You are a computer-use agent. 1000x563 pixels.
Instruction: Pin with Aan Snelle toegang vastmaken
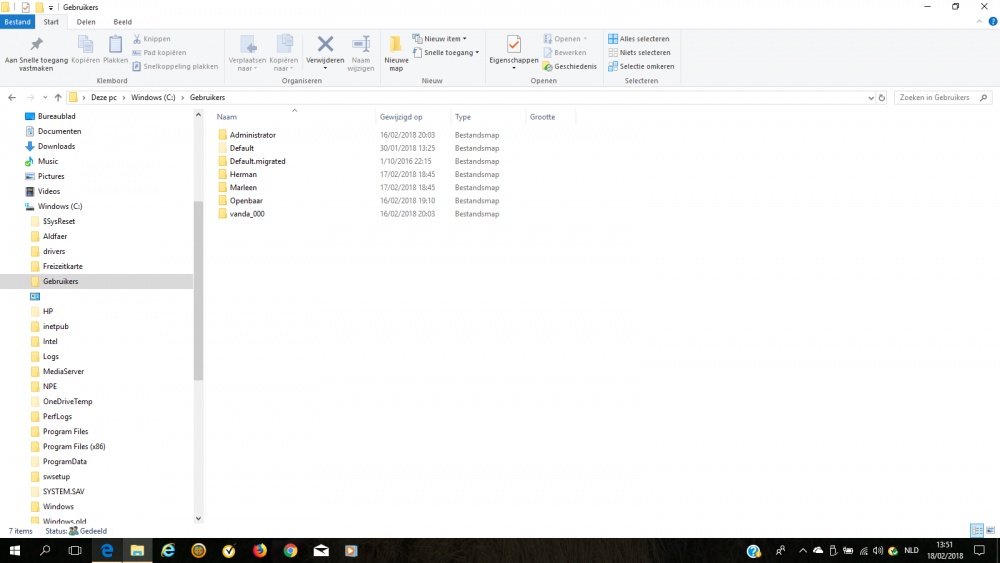[36, 52]
